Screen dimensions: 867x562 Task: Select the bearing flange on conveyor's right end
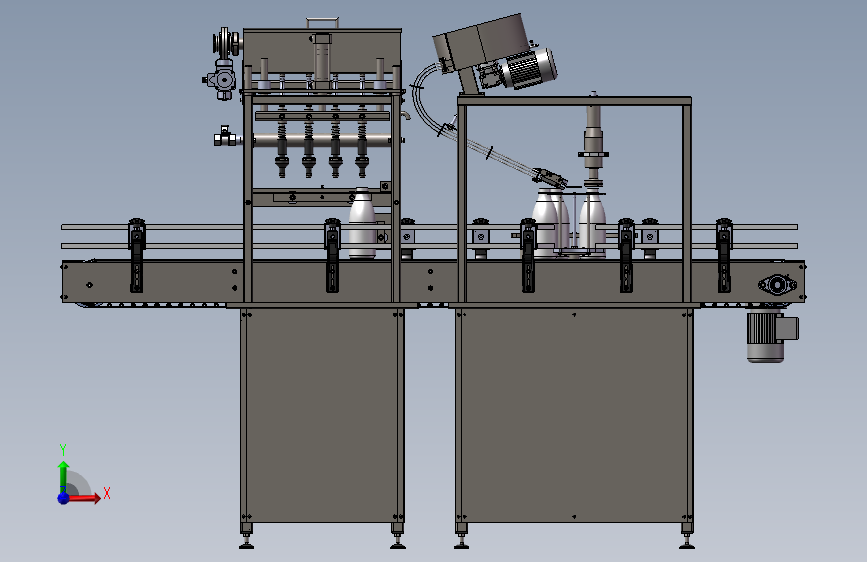[777, 285]
